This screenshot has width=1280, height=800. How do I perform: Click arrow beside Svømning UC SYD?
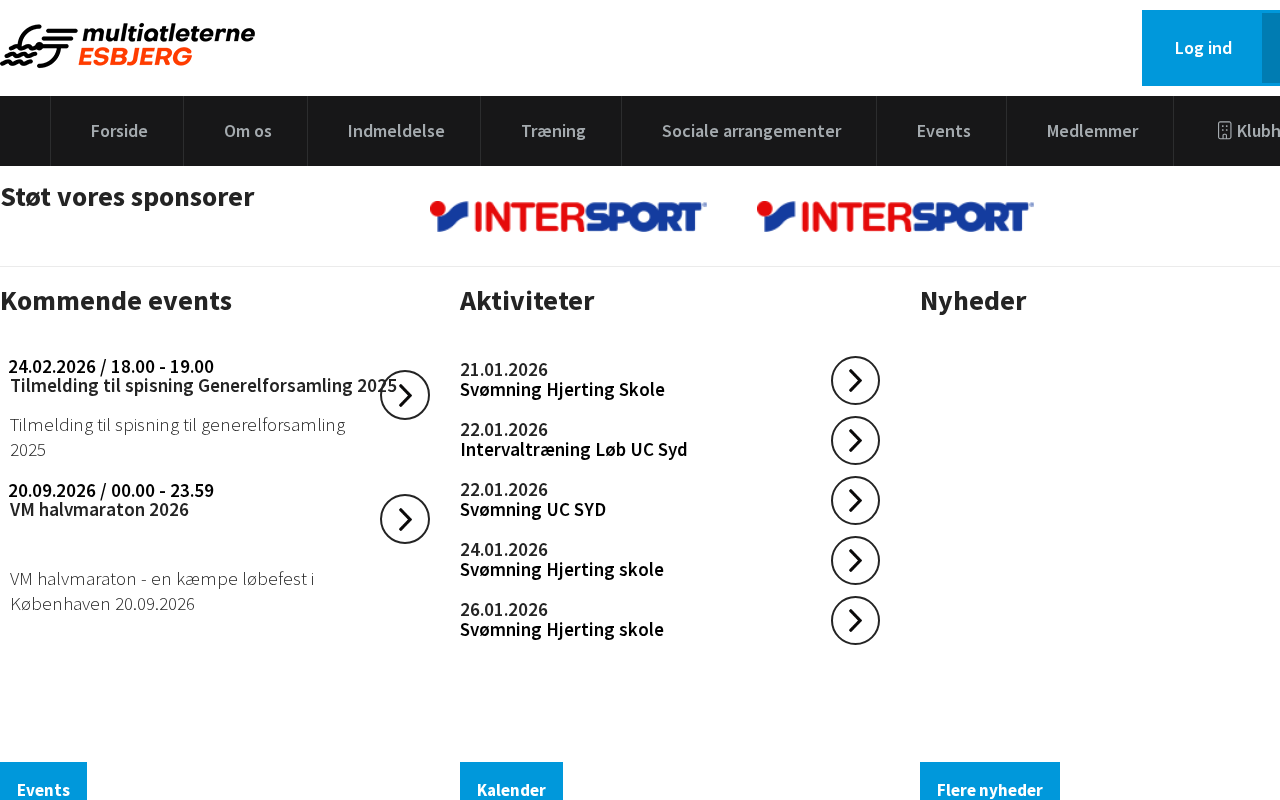coord(855,501)
